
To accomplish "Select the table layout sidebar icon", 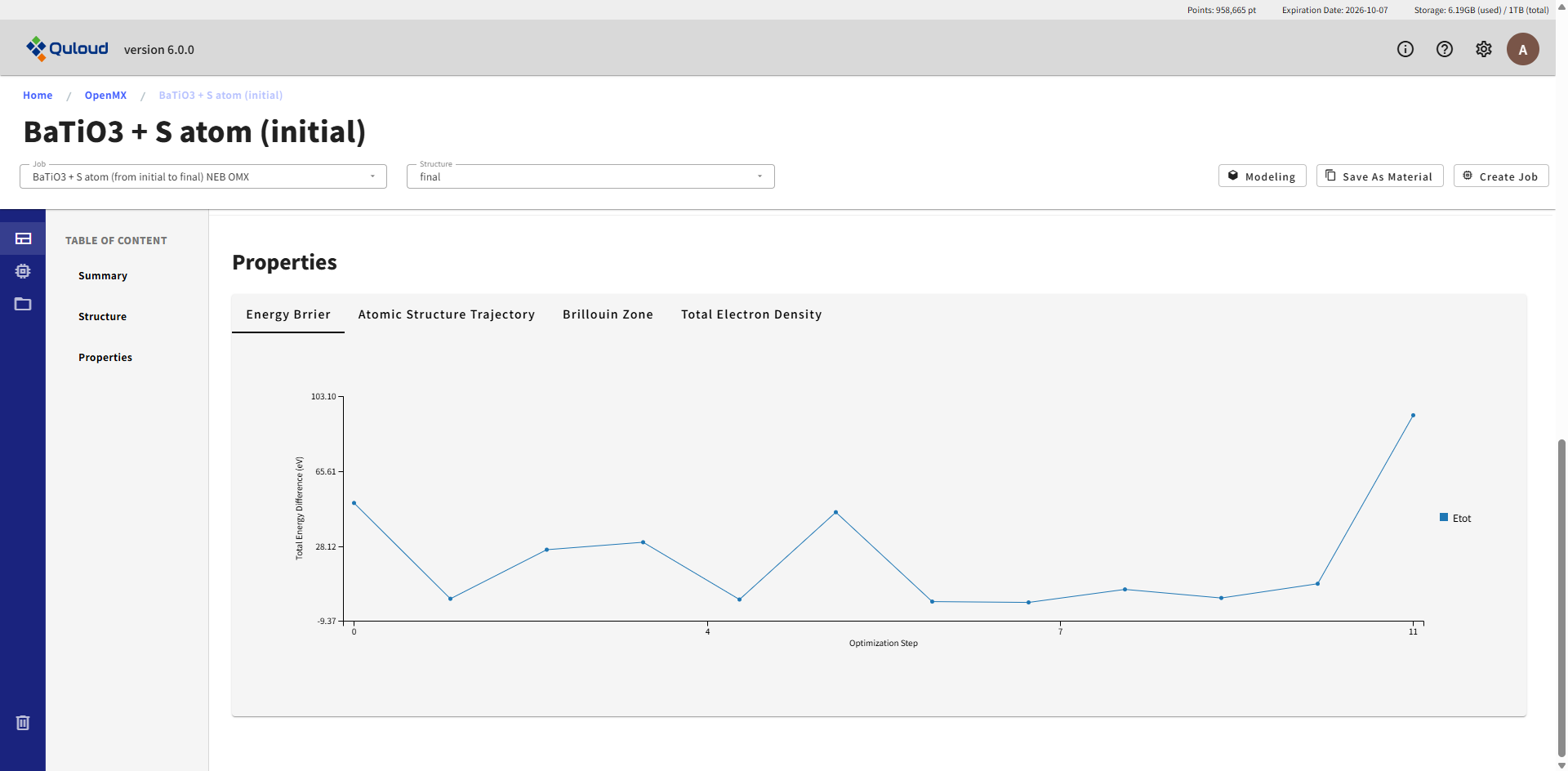I will [x=23, y=238].
